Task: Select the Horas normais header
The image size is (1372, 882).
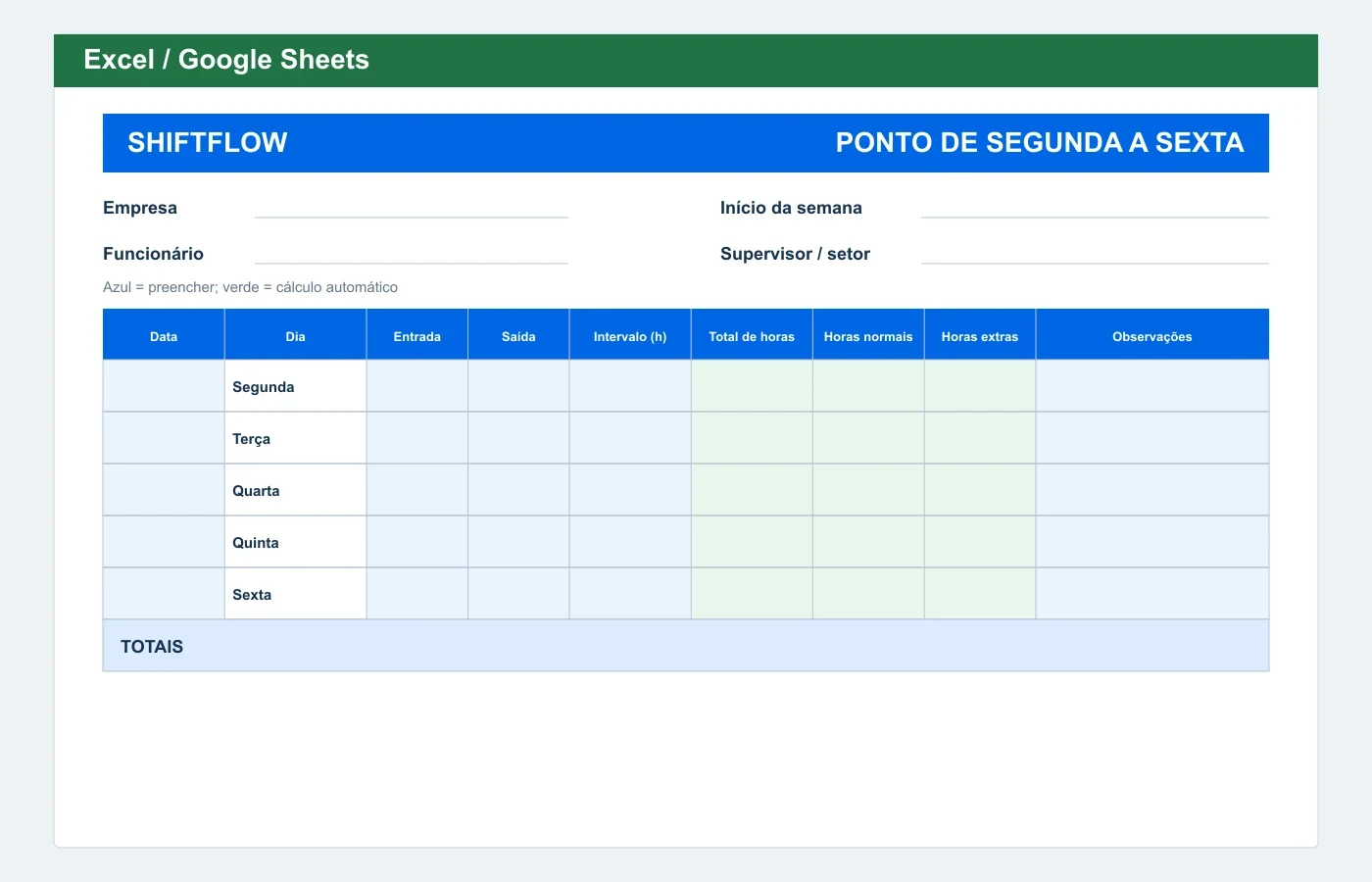Action: 868,336
